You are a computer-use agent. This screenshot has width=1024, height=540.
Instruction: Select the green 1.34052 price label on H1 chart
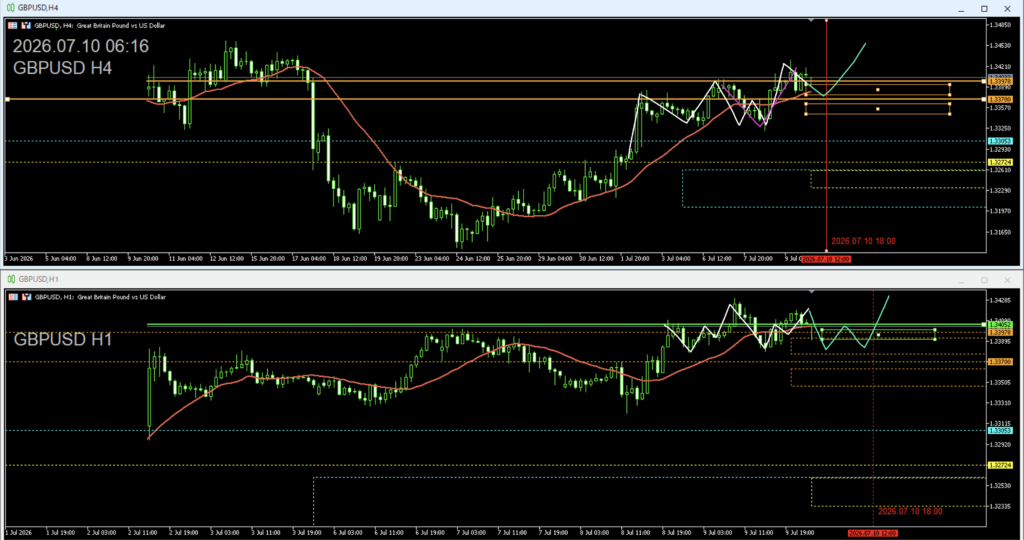tap(1000, 325)
